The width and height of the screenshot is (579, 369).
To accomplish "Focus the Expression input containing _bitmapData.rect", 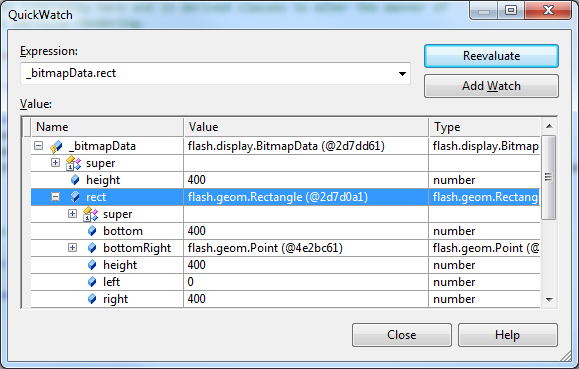I will (215, 73).
